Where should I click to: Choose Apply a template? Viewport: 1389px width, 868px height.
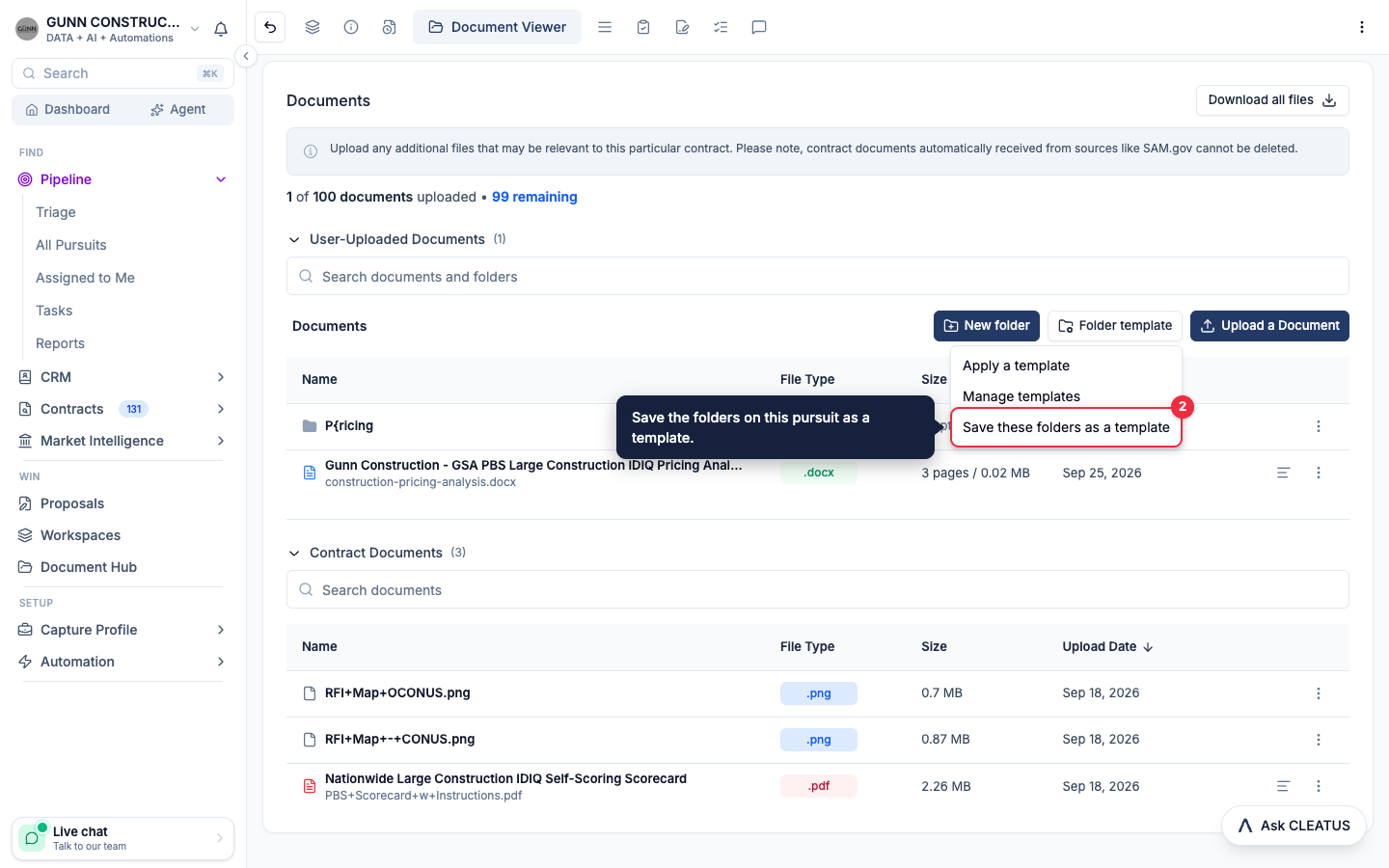(x=1066, y=366)
